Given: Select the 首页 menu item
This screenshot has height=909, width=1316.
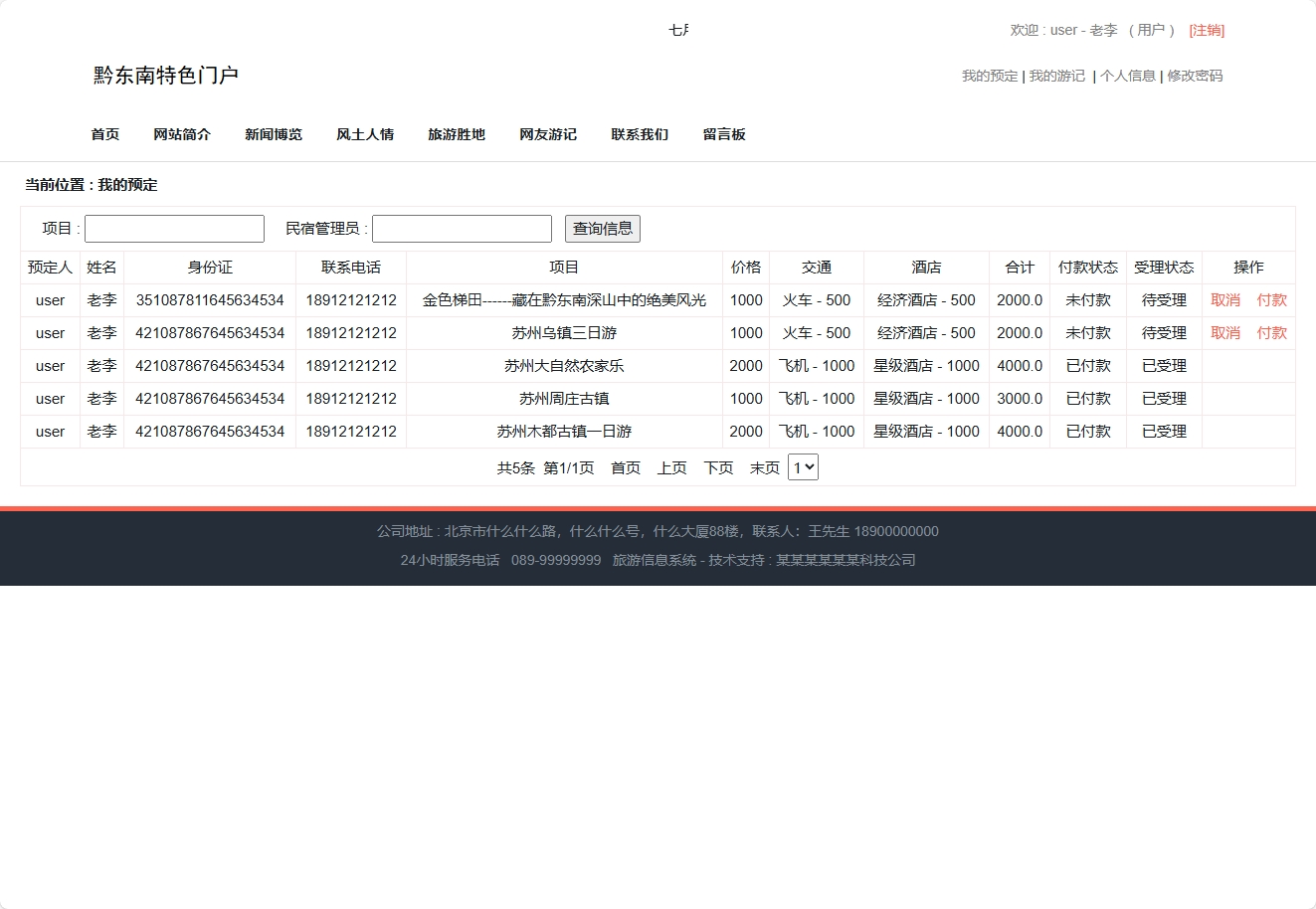Looking at the screenshot, I should [x=104, y=134].
